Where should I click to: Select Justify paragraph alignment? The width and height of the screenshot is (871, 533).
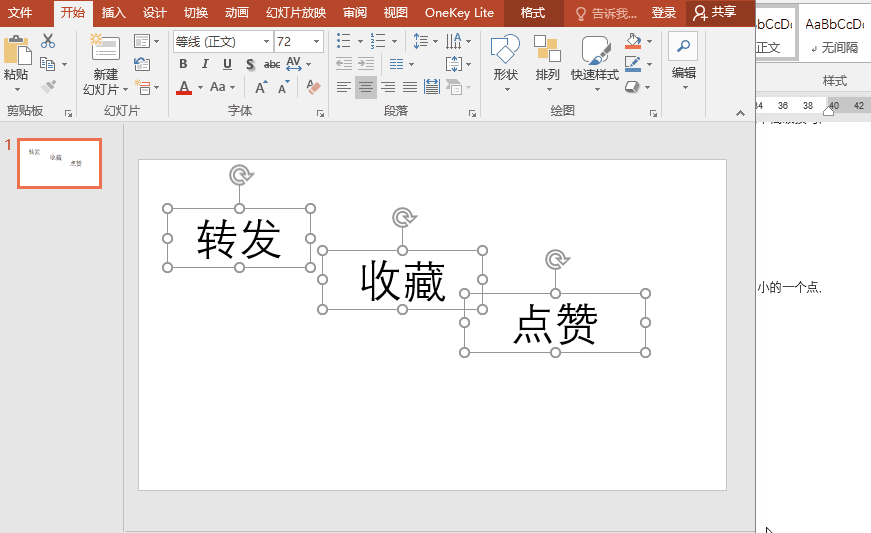tap(410, 87)
